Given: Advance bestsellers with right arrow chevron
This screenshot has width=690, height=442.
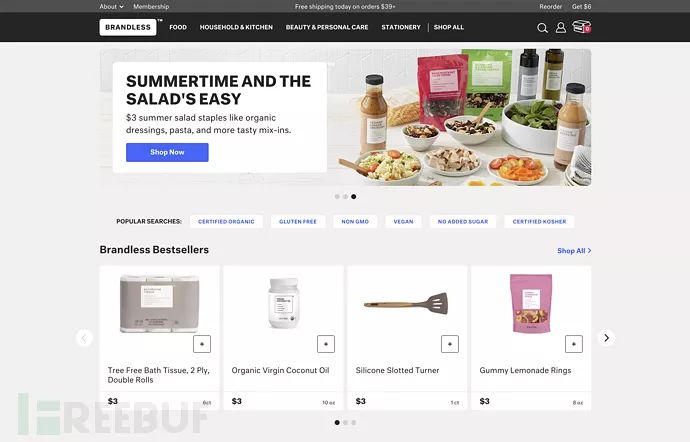Looking at the screenshot, I should pyautogui.click(x=606, y=338).
